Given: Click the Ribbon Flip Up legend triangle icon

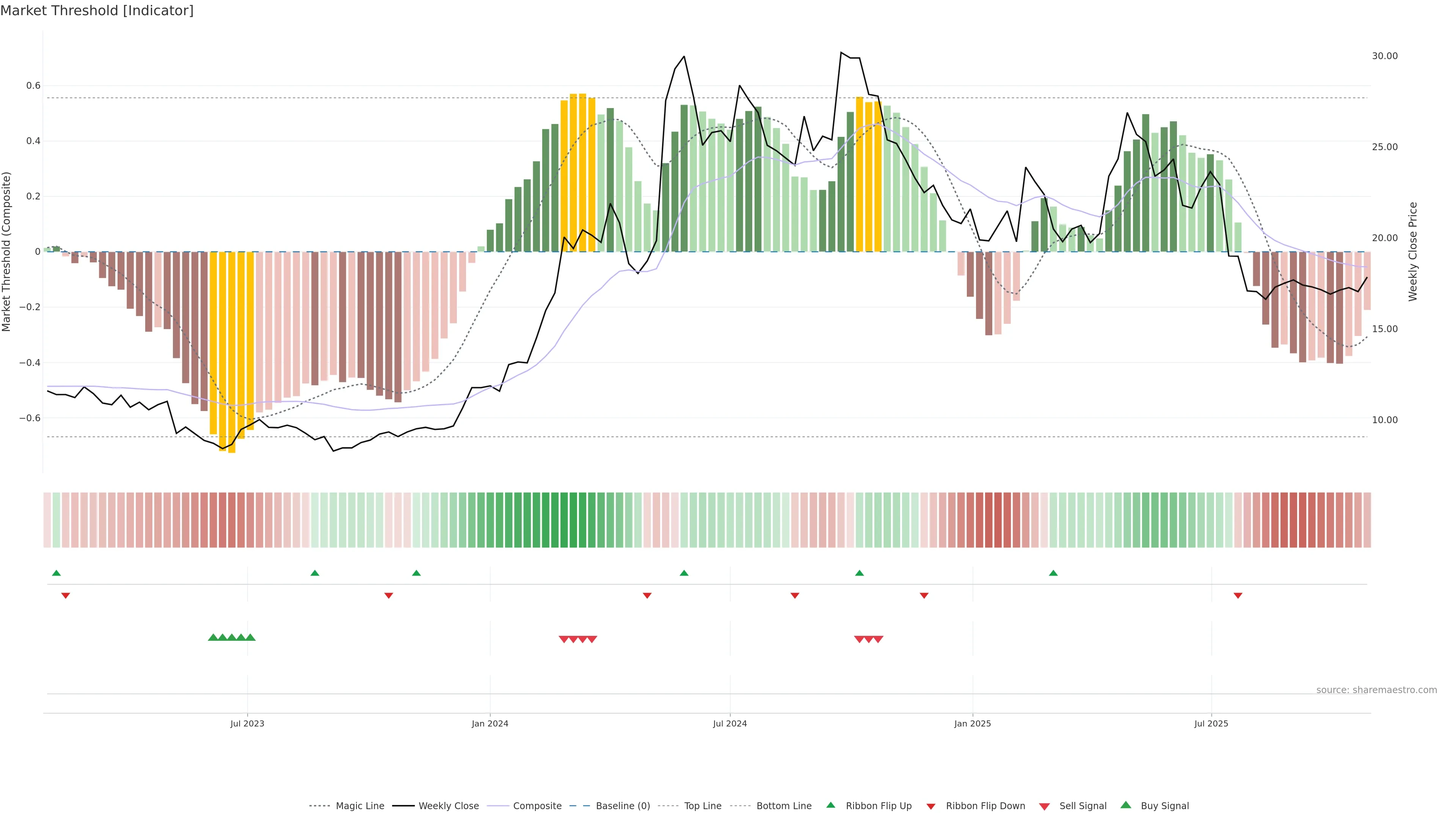Looking at the screenshot, I should tap(830, 805).
